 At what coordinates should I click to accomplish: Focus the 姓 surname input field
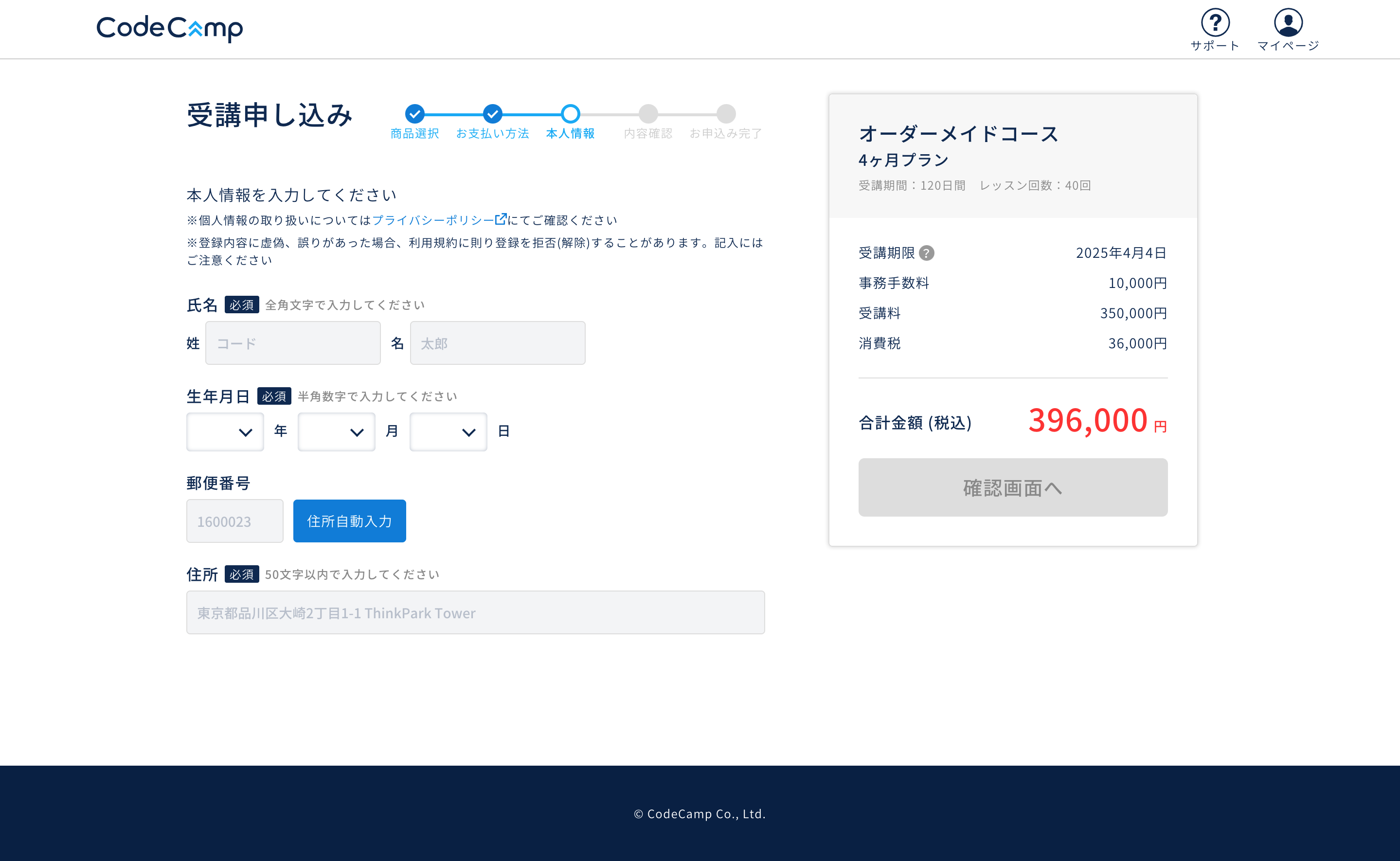point(293,343)
